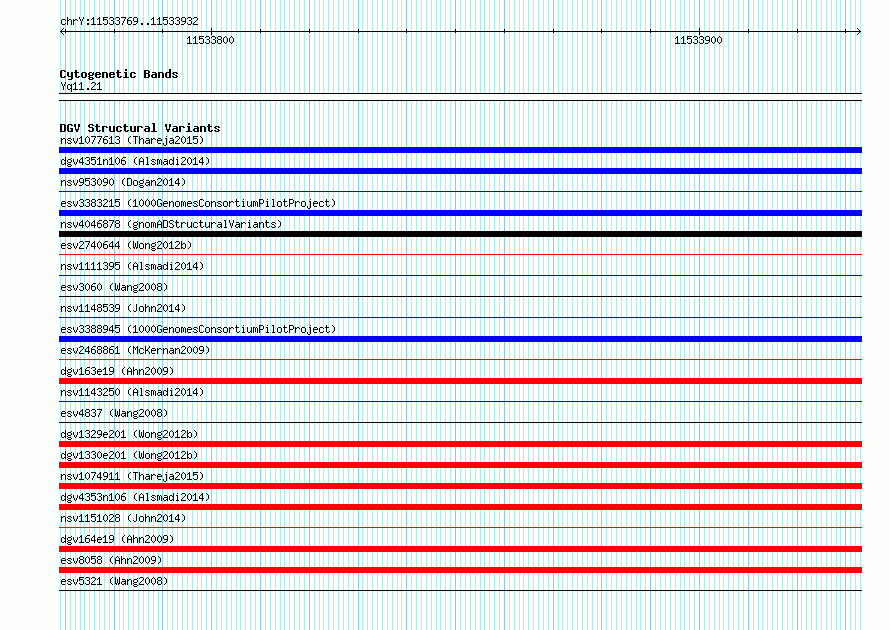Open variant dgv4351n106 (Alsmadi2014)
The height and width of the screenshot is (630, 890).
[x=135, y=161]
